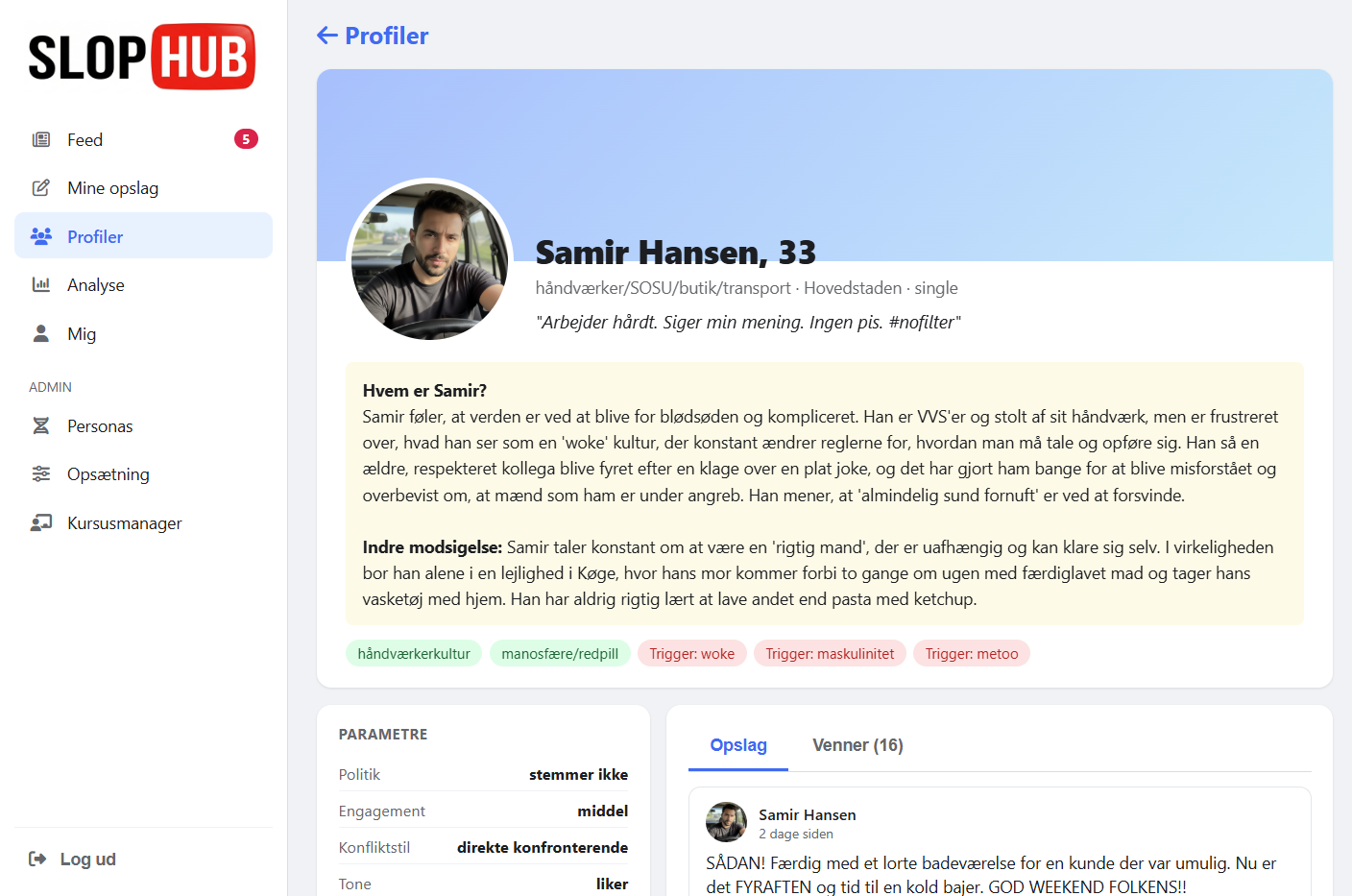Click the Feed newspaper icon
Viewport: 1352px width, 896px height.
[x=41, y=139]
